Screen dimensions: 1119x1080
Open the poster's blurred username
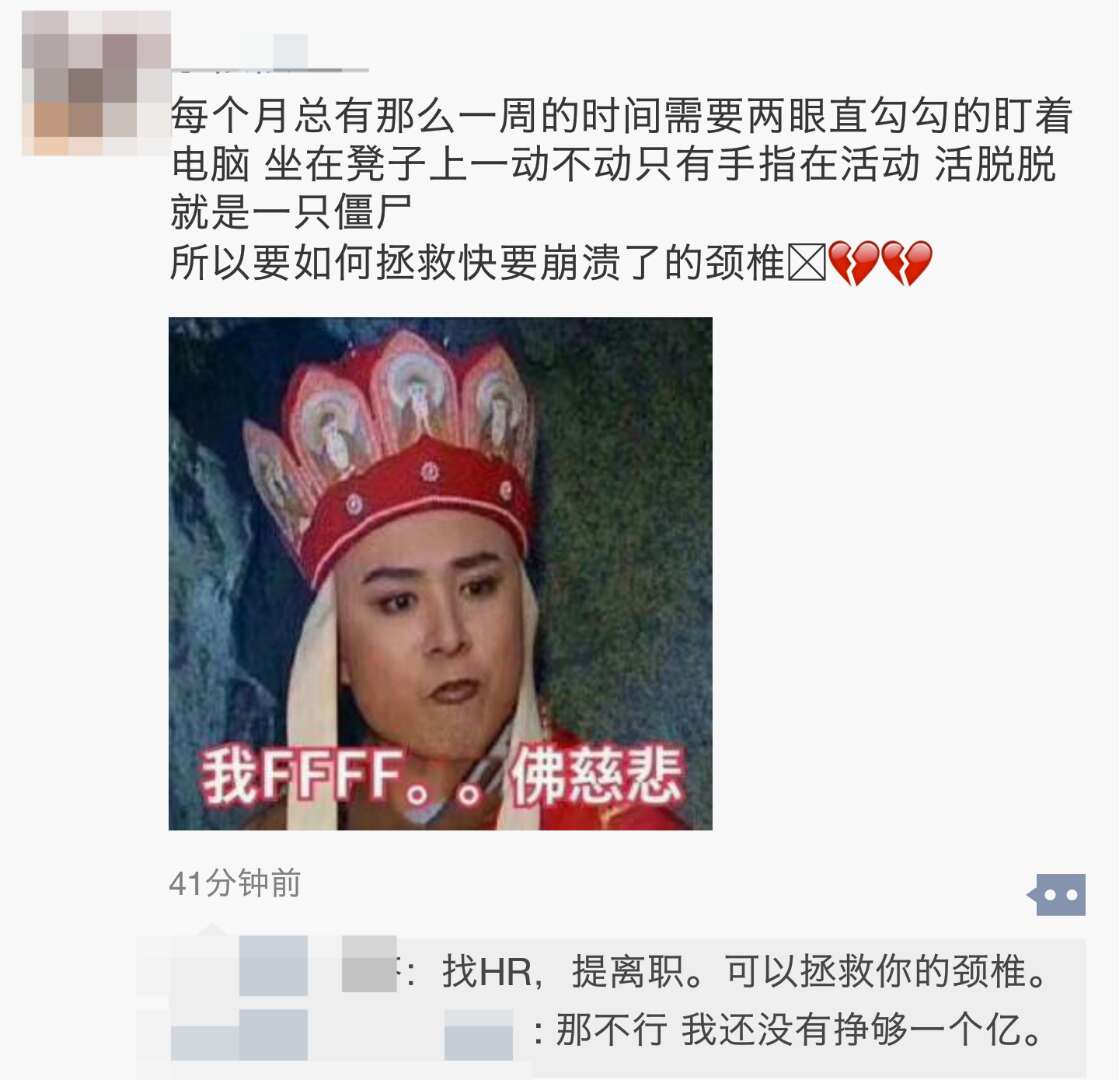(270, 55)
